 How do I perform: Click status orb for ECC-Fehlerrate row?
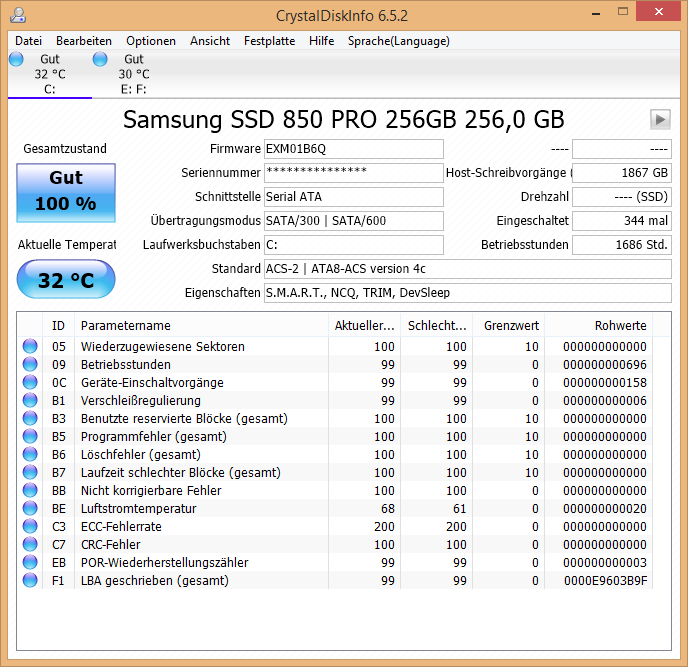[30, 526]
